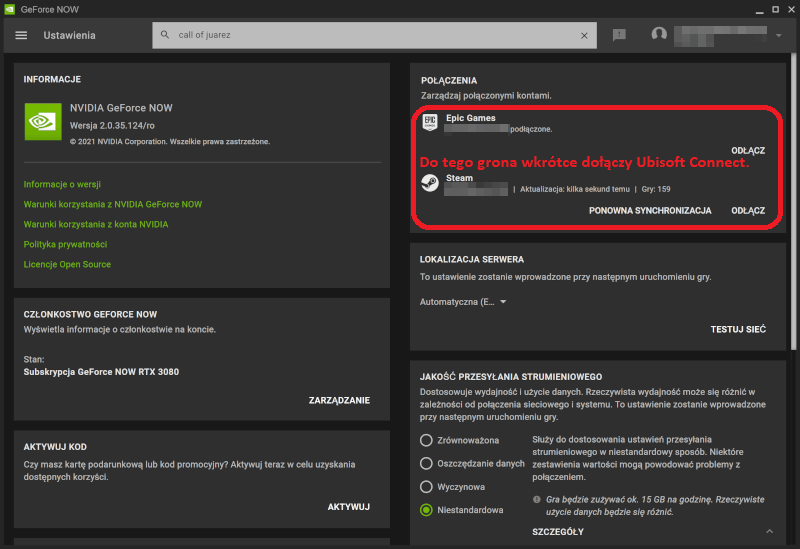Click the GeForce NOW title bar icon
The image size is (800, 549).
click(x=10, y=9)
